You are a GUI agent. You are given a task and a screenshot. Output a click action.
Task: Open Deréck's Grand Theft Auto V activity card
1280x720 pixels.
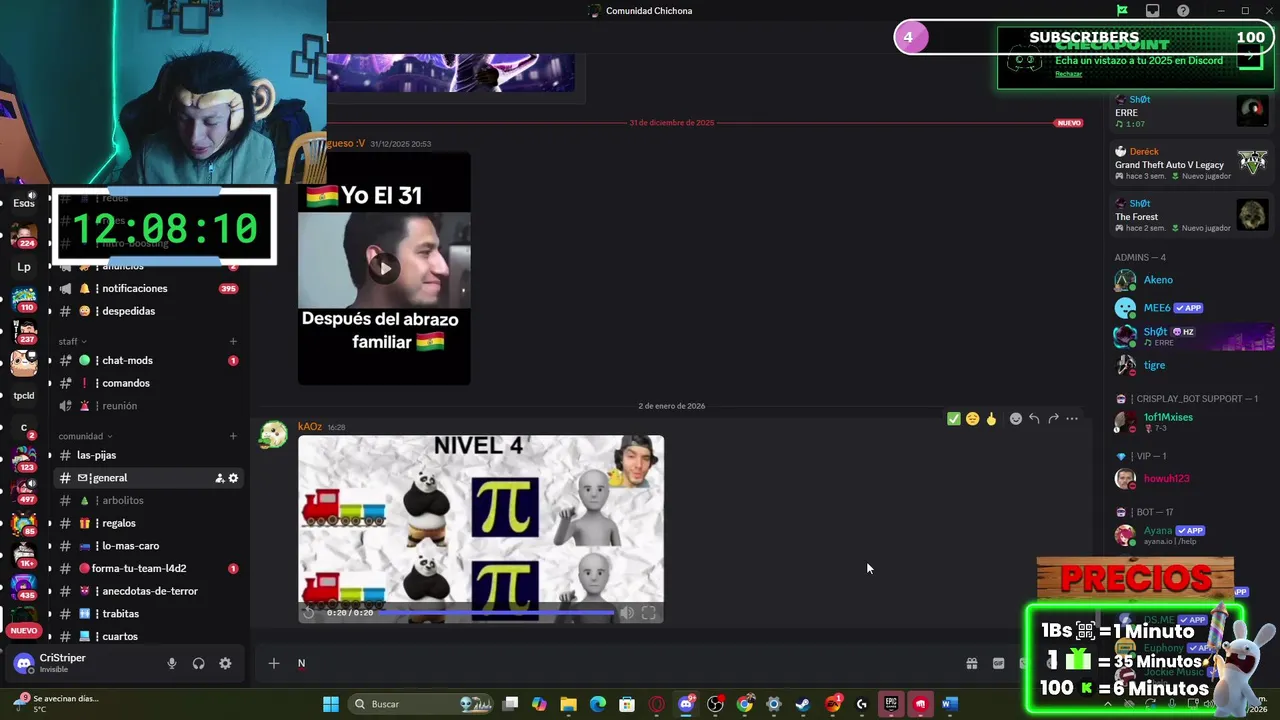click(1191, 164)
